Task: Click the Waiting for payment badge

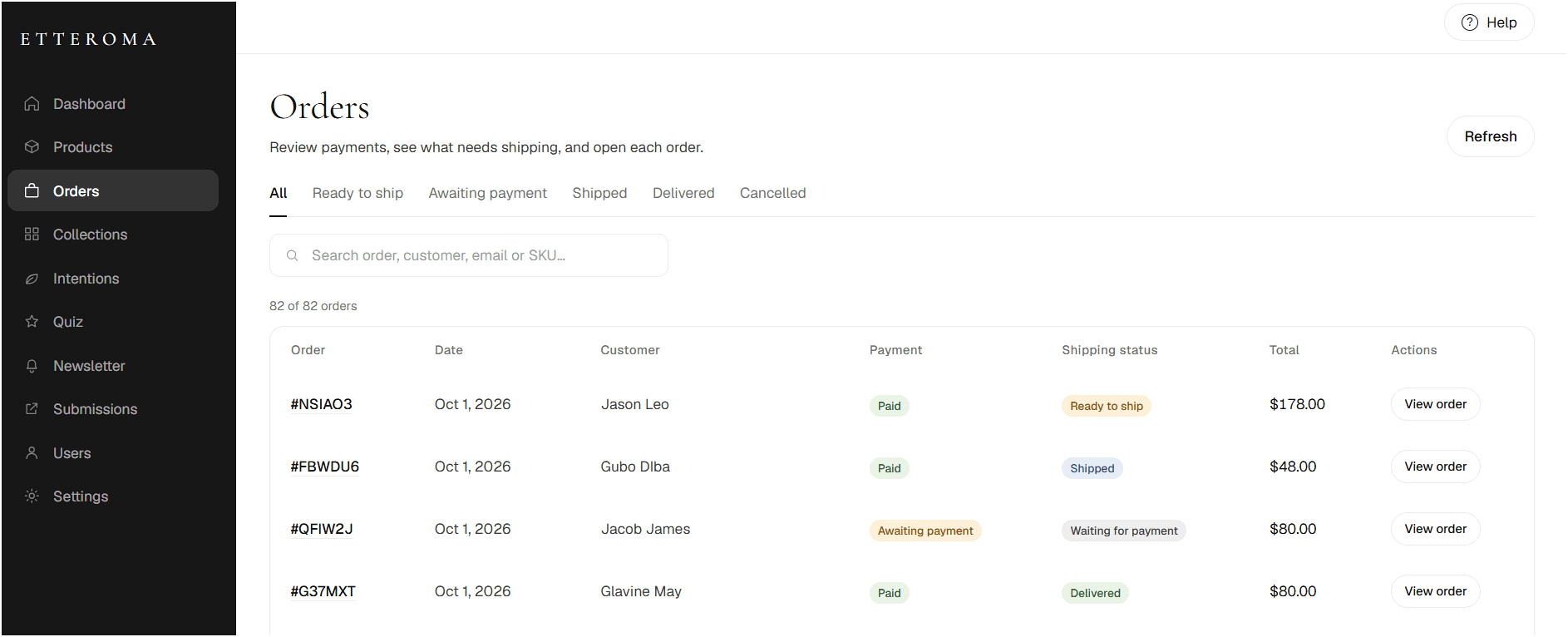Action: click(1124, 531)
